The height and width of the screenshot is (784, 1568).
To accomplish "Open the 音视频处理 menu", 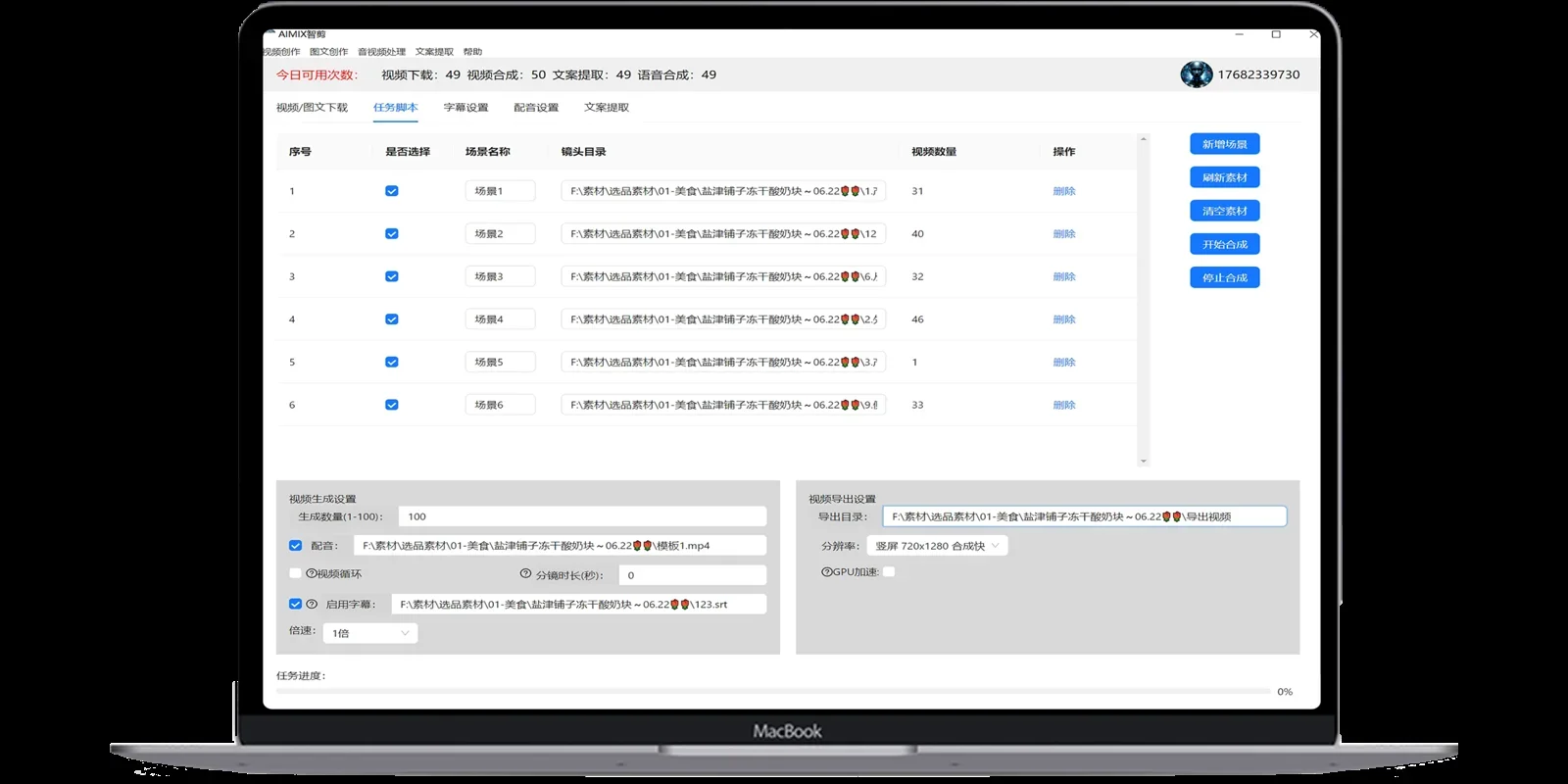I will coord(381,52).
